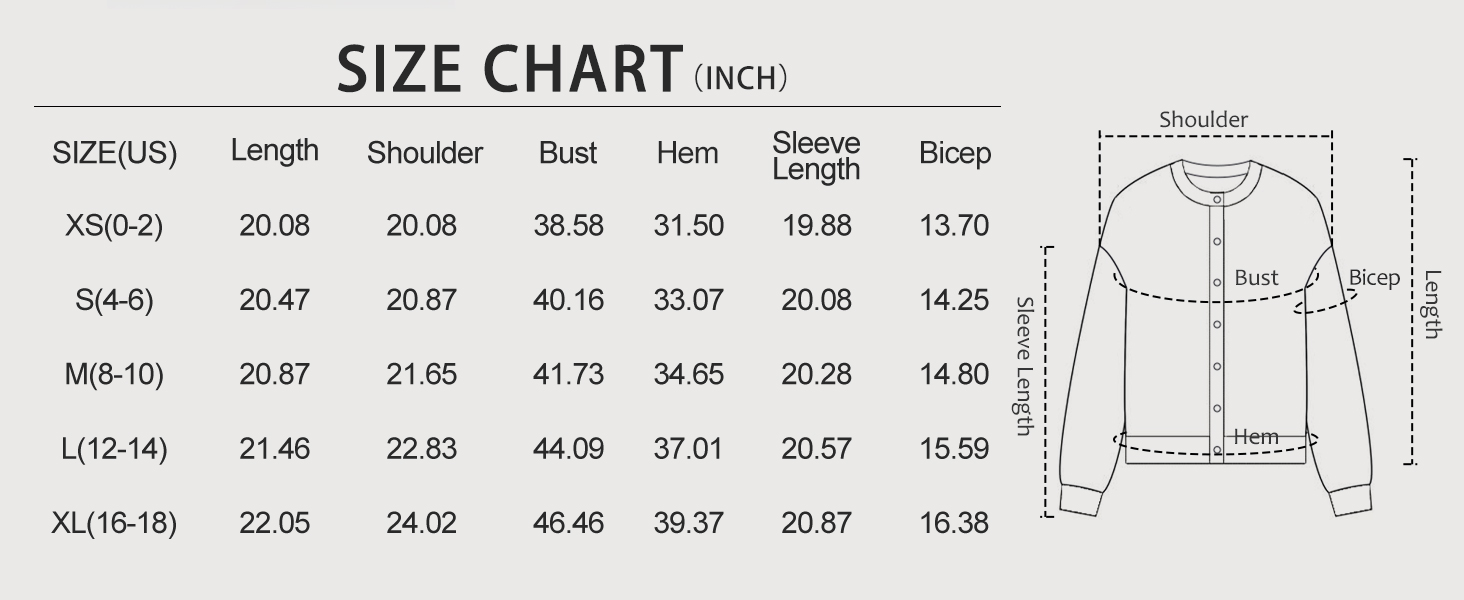The height and width of the screenshot is (600, 1464).
Task: Click the Bust column header
Action: (x=568, y=153)
